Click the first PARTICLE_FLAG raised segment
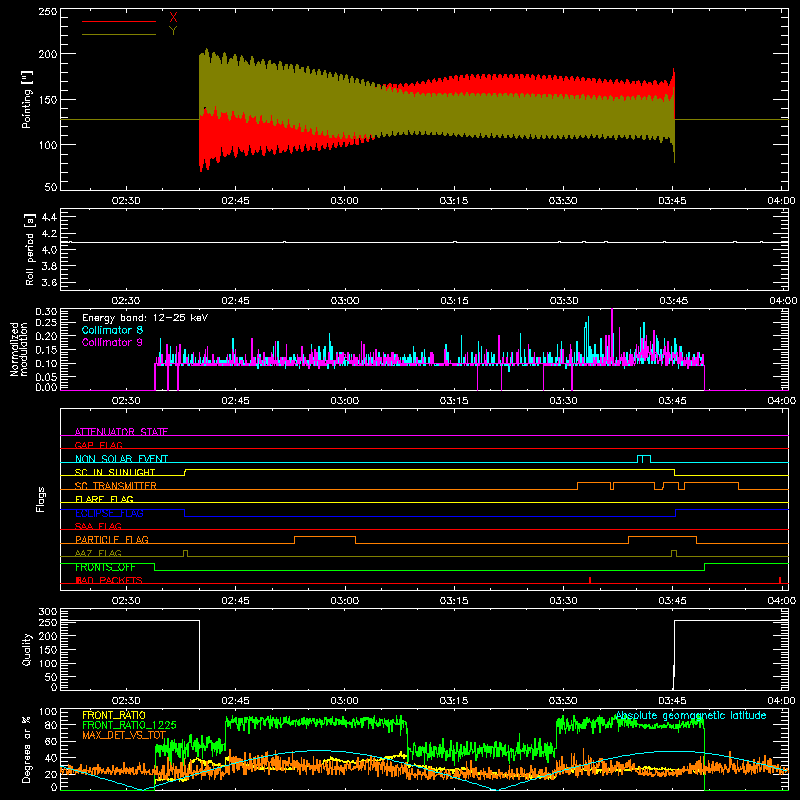The image size is (800, 800). click(x=325, y=537)
